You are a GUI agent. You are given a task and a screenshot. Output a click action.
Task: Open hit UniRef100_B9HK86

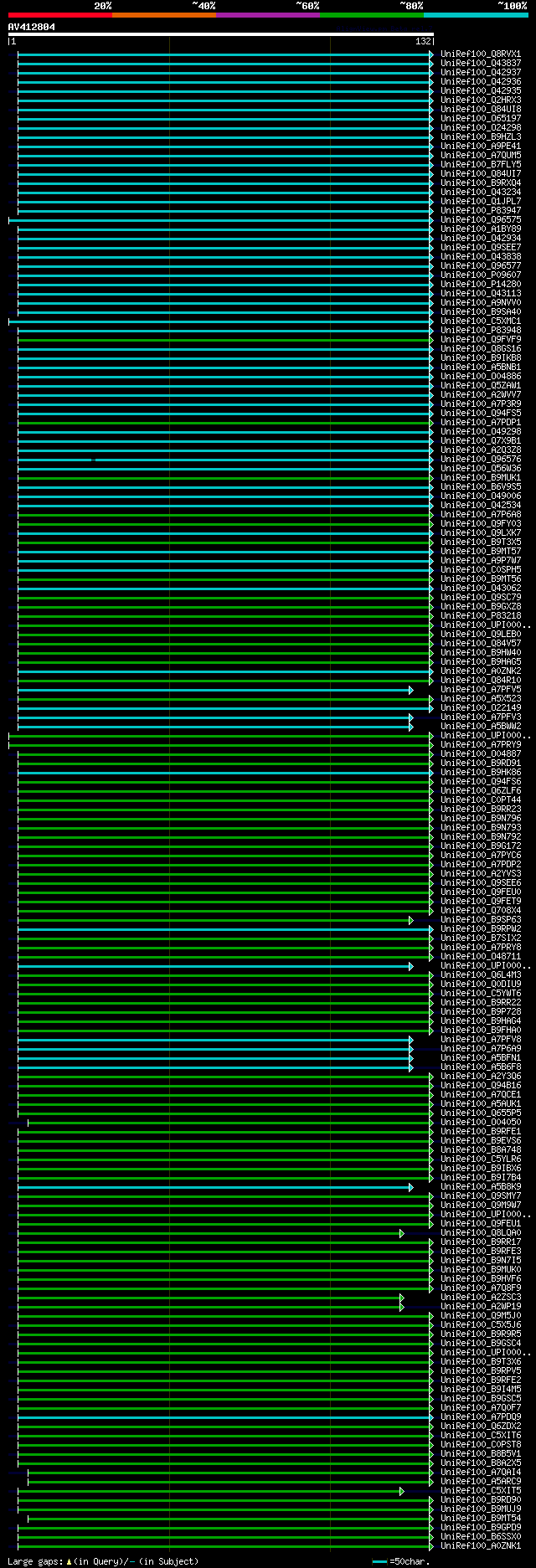481,772
